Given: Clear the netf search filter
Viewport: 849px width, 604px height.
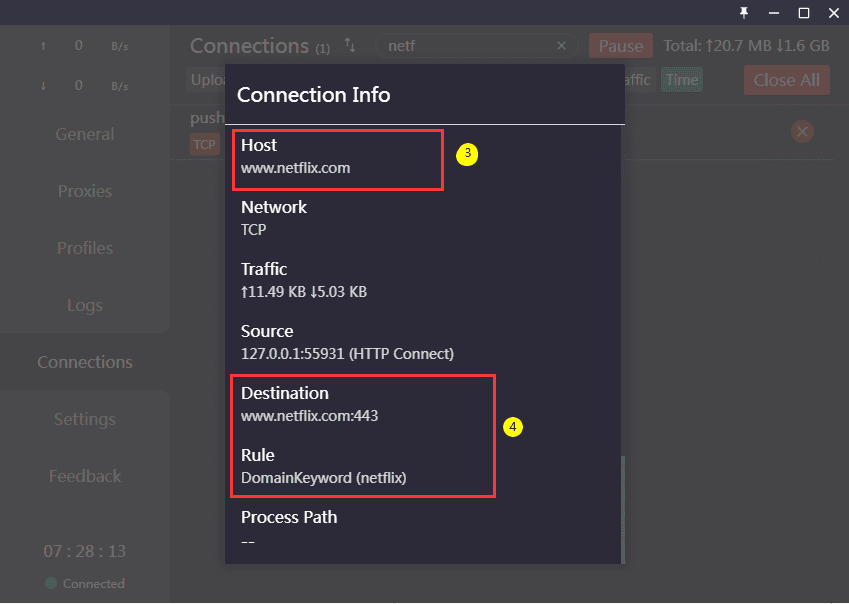Looking at the screenshot, I should [x=561, y=46].
